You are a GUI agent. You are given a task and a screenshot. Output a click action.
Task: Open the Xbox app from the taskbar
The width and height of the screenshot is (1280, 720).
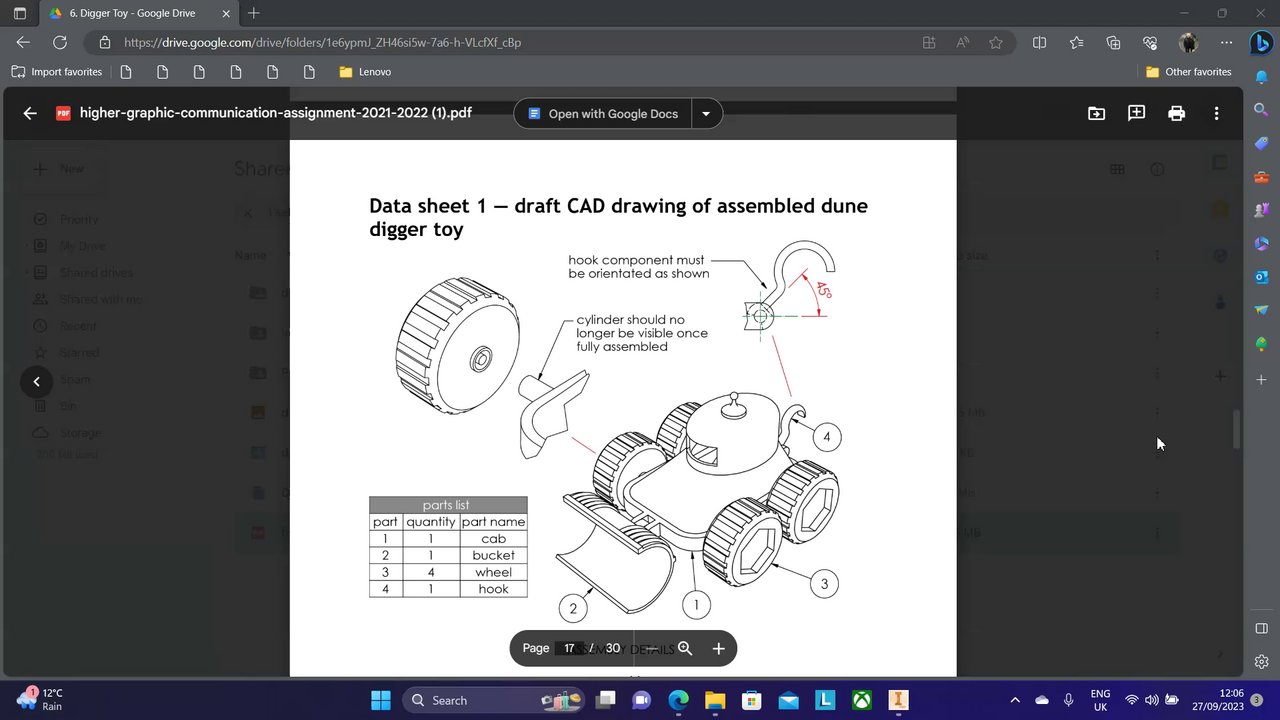tap(861, 700)
